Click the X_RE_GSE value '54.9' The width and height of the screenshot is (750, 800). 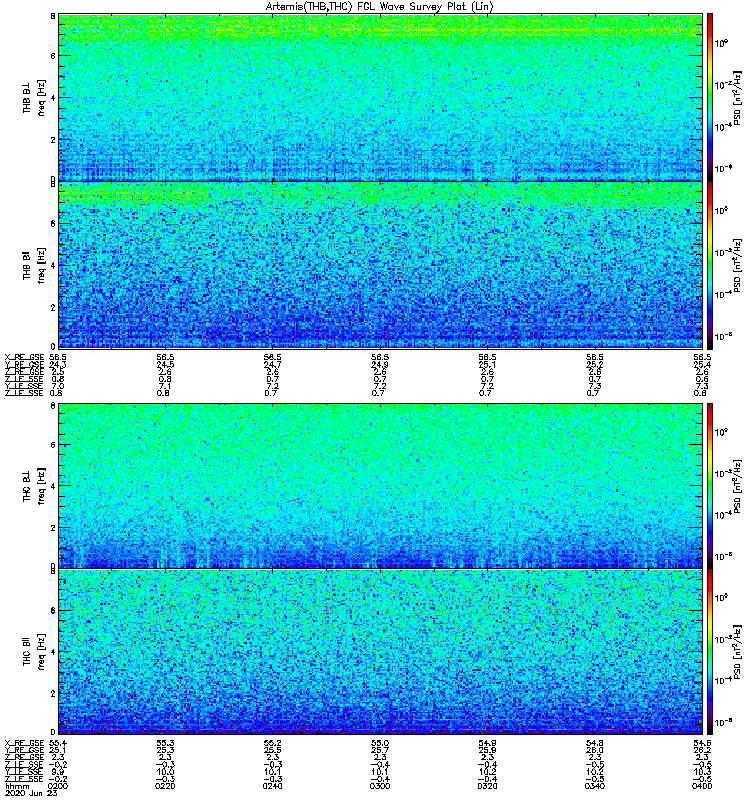[x=487, y=743]
